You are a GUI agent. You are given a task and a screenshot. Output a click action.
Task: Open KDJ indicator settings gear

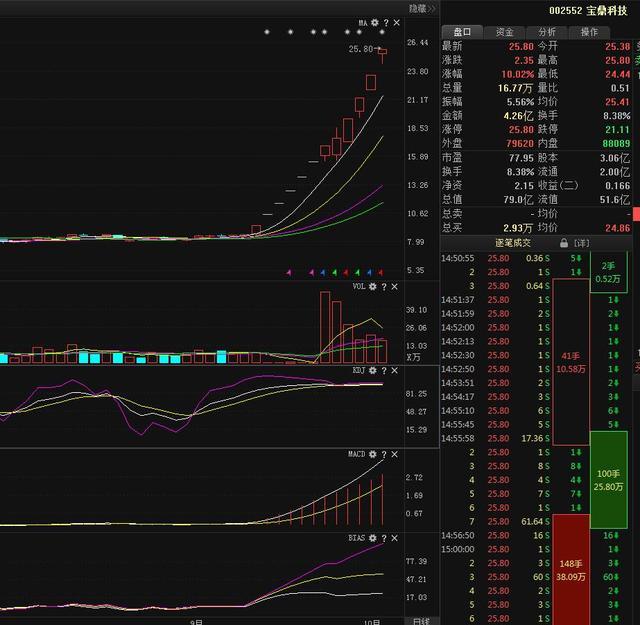(x=373, y=370)
